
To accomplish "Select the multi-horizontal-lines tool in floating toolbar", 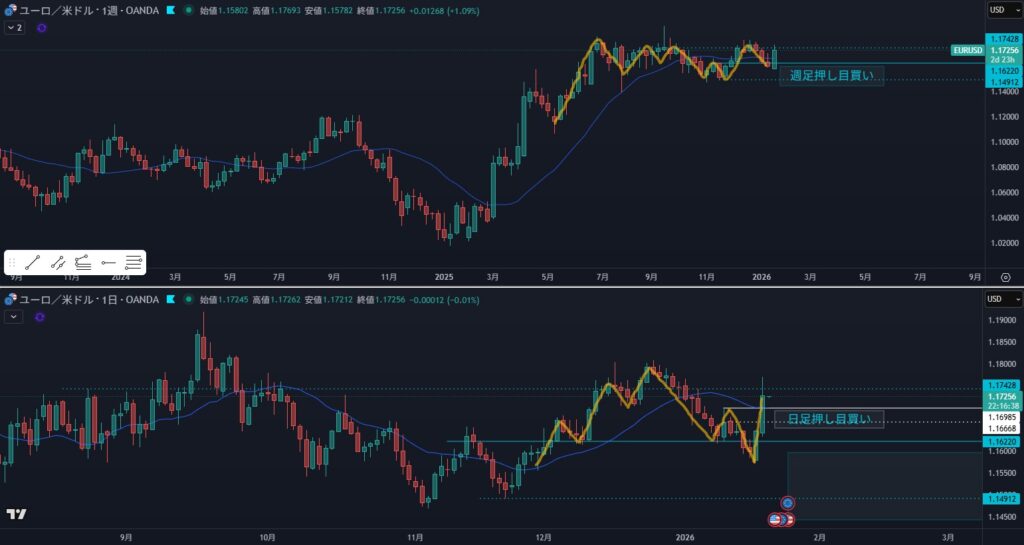I will tap(133, 263).
